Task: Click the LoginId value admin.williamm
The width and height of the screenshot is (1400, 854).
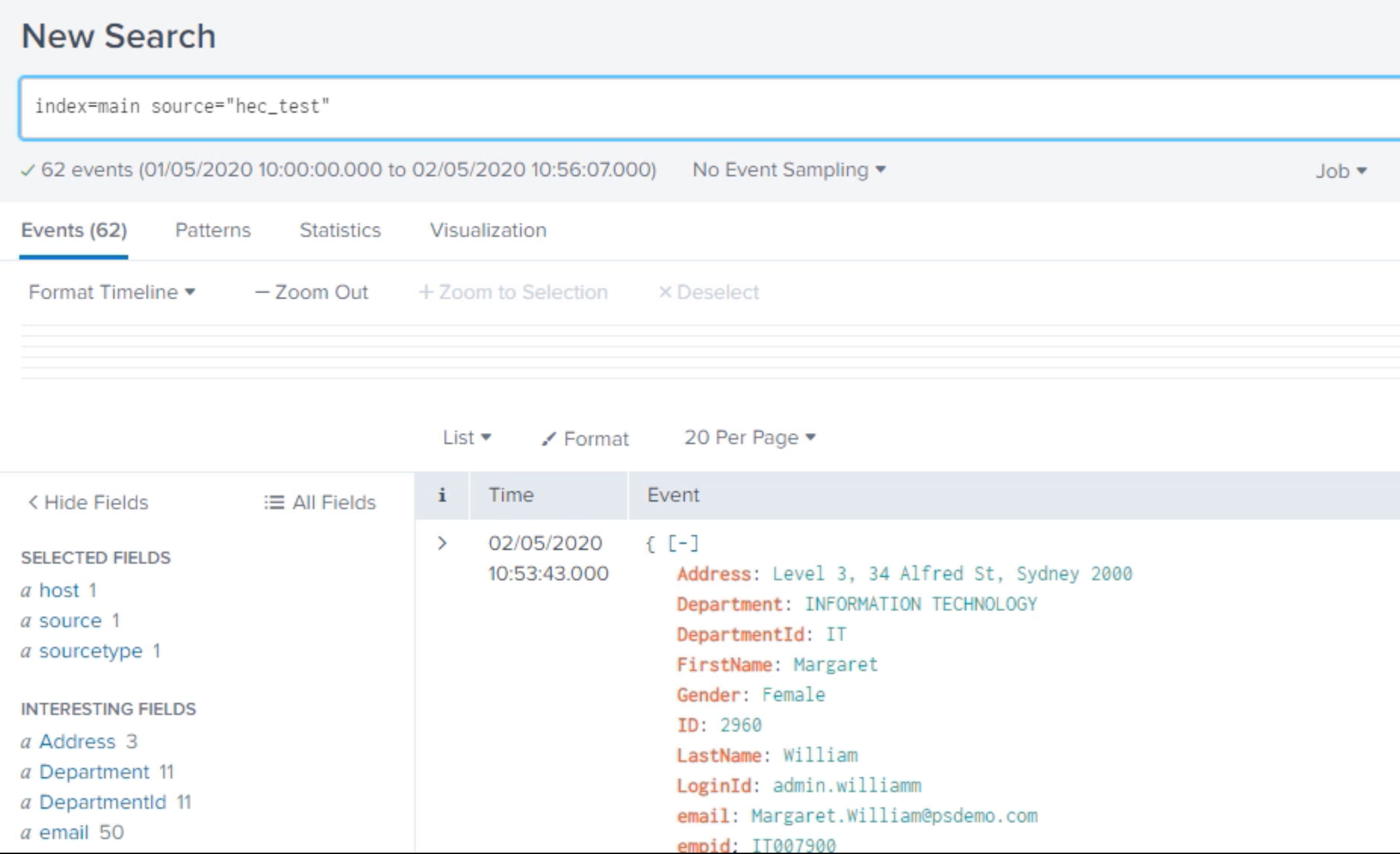Action: [847, 786]
